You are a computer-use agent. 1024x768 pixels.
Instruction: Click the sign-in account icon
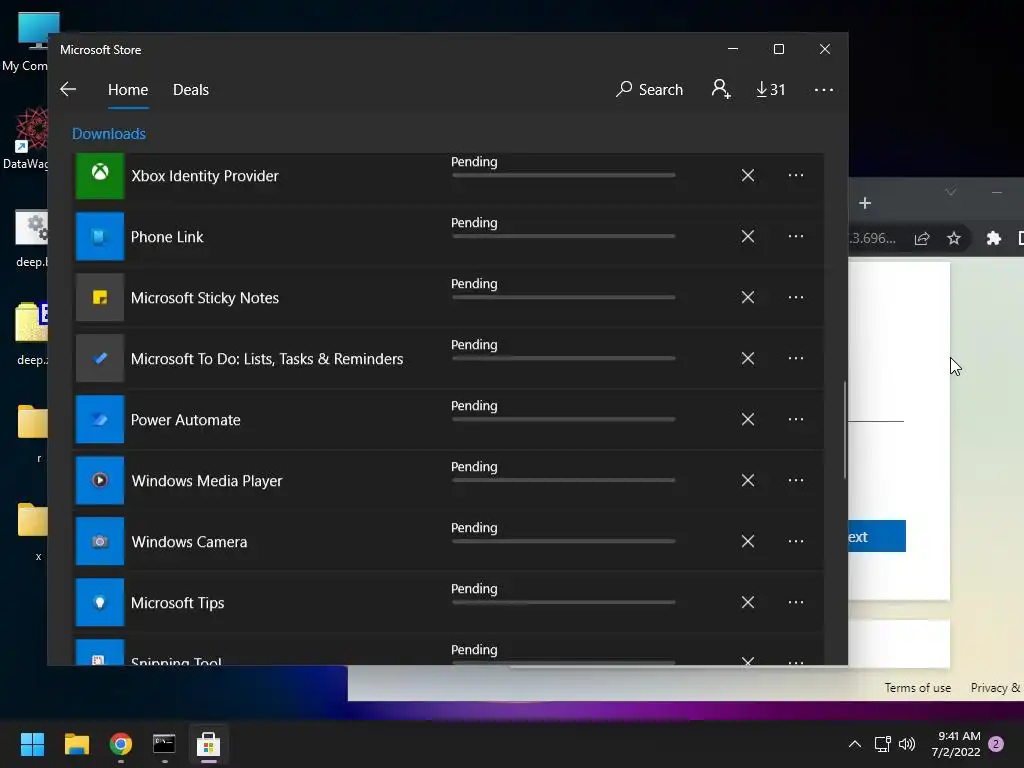pyautogui.click(x=721, y=89)
